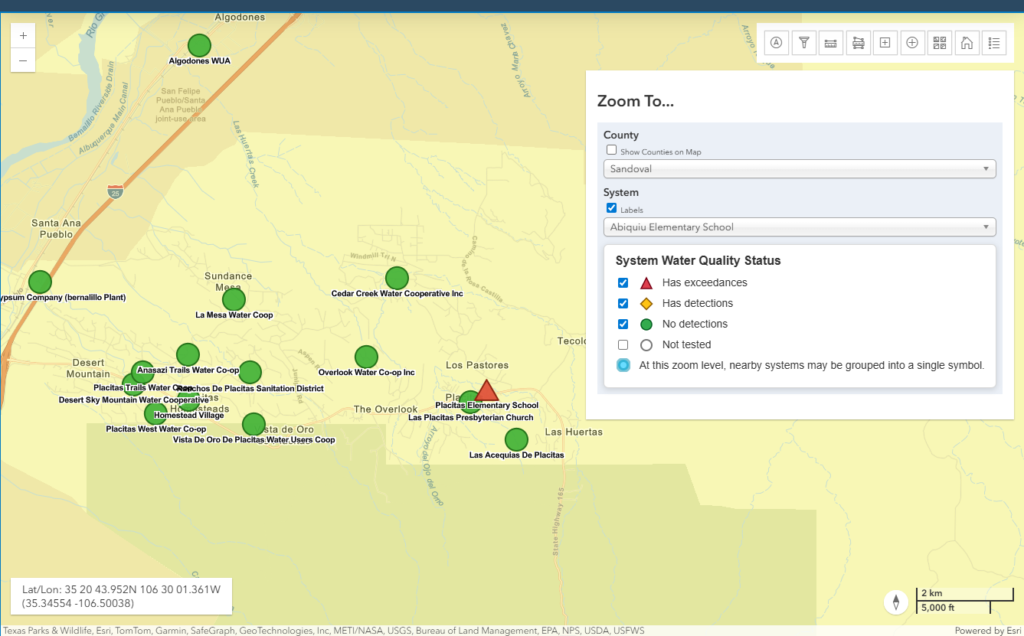Zoom in on the map
The image size is (1024, 636).
pyautogui.click(x=23, y=34)
